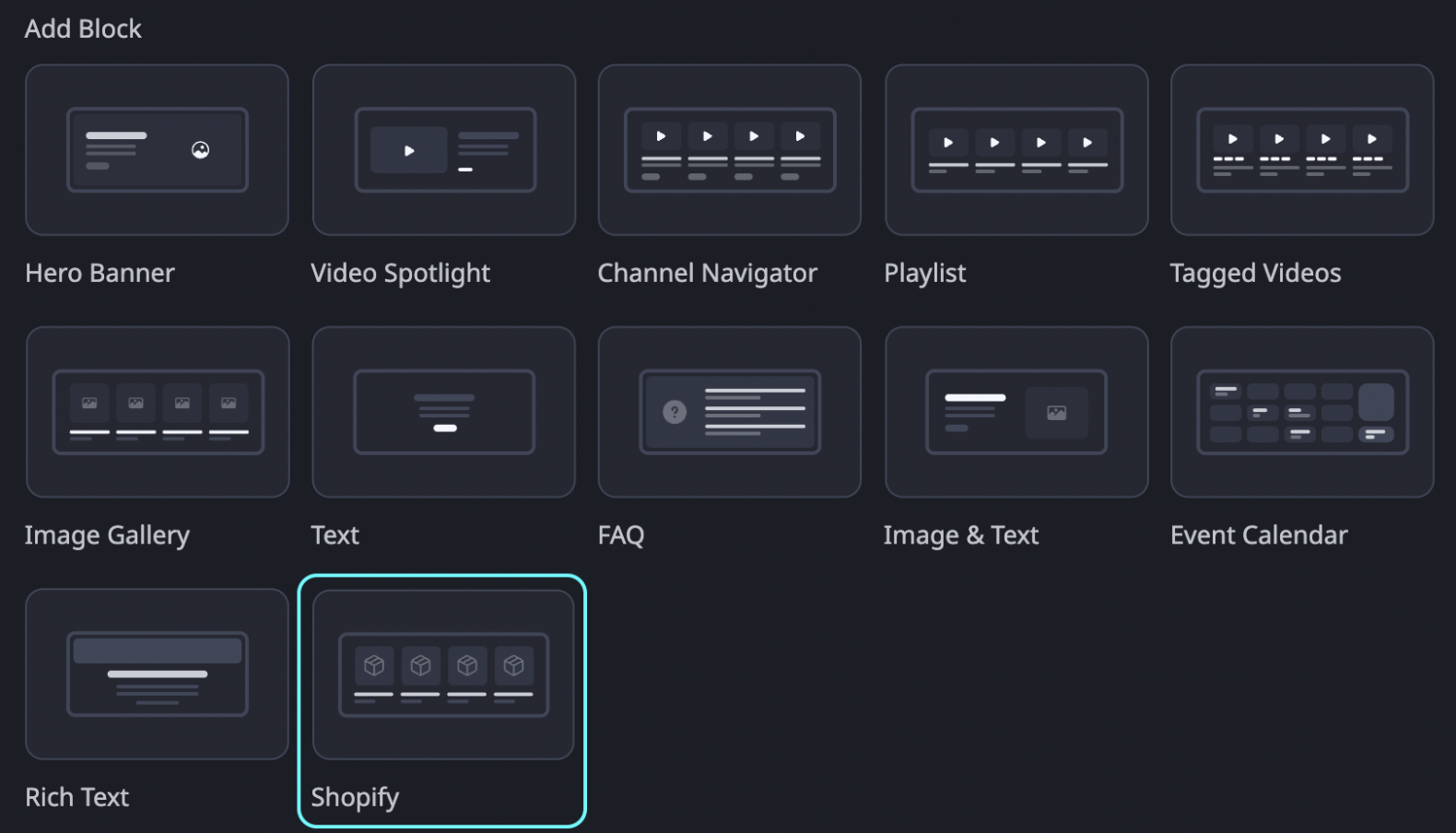Click a product cube icon in Shopify preview
This screenshot has width=1456, height=833.
coord(373,665)
